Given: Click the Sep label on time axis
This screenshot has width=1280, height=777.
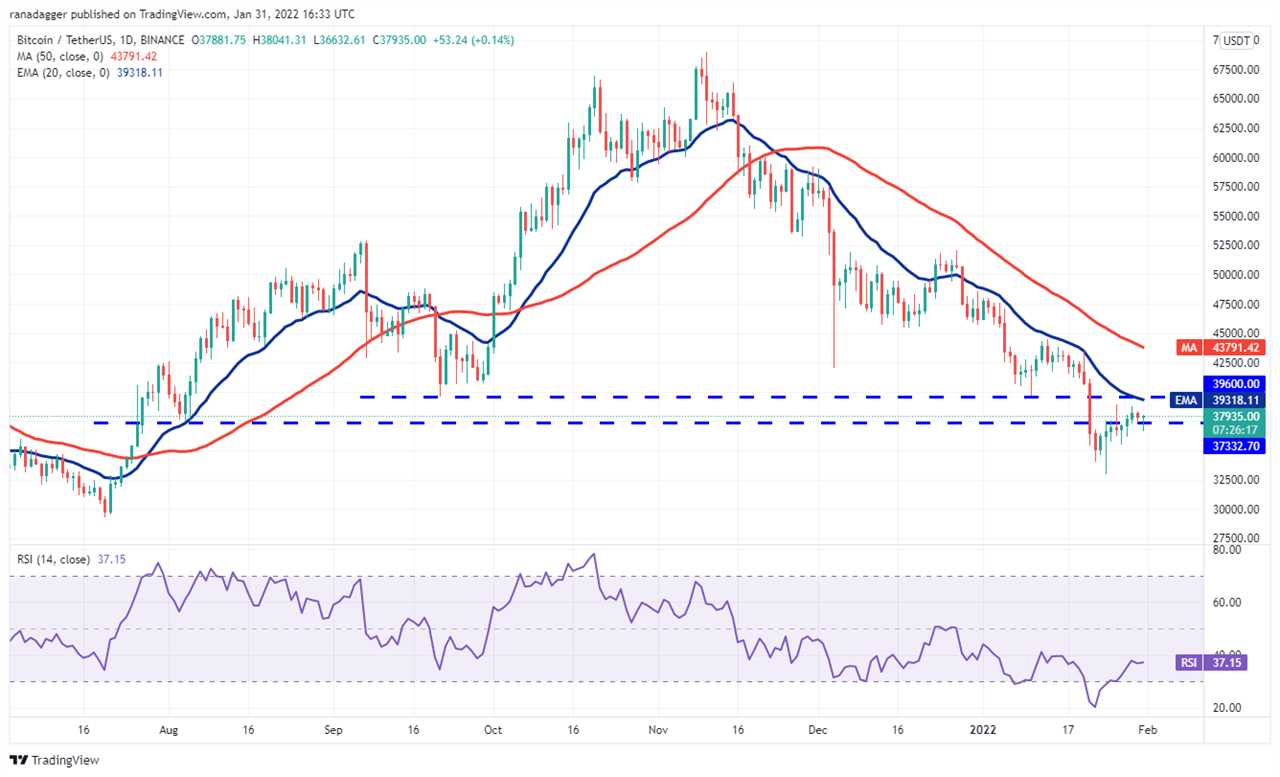Looking at the screenshot, I should 334,731.
